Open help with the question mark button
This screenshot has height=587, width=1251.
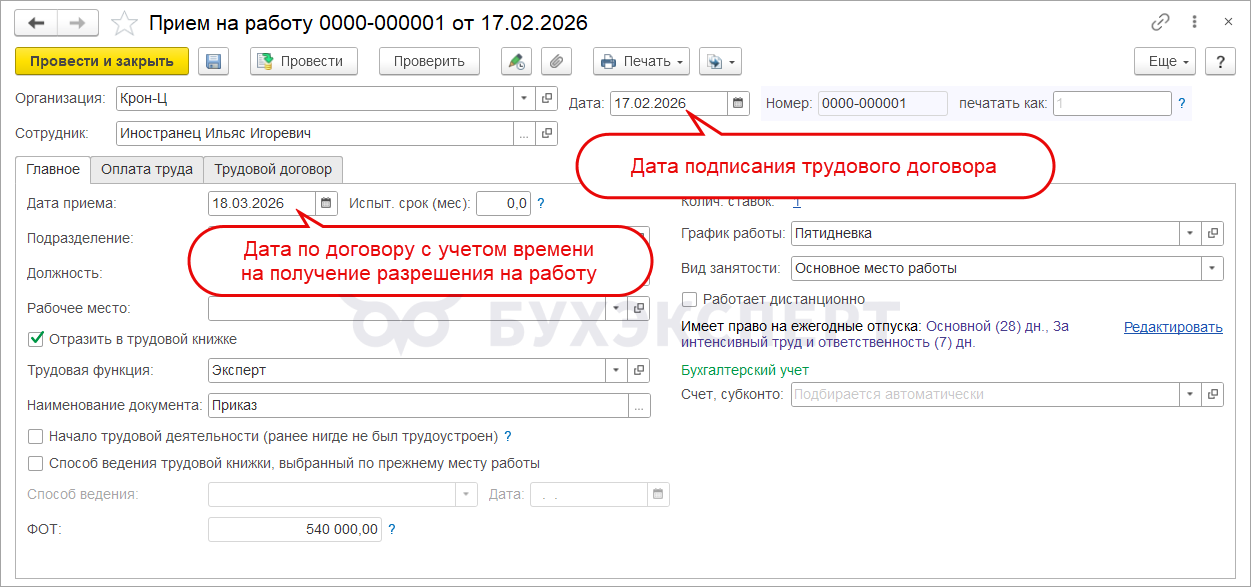1220,61
